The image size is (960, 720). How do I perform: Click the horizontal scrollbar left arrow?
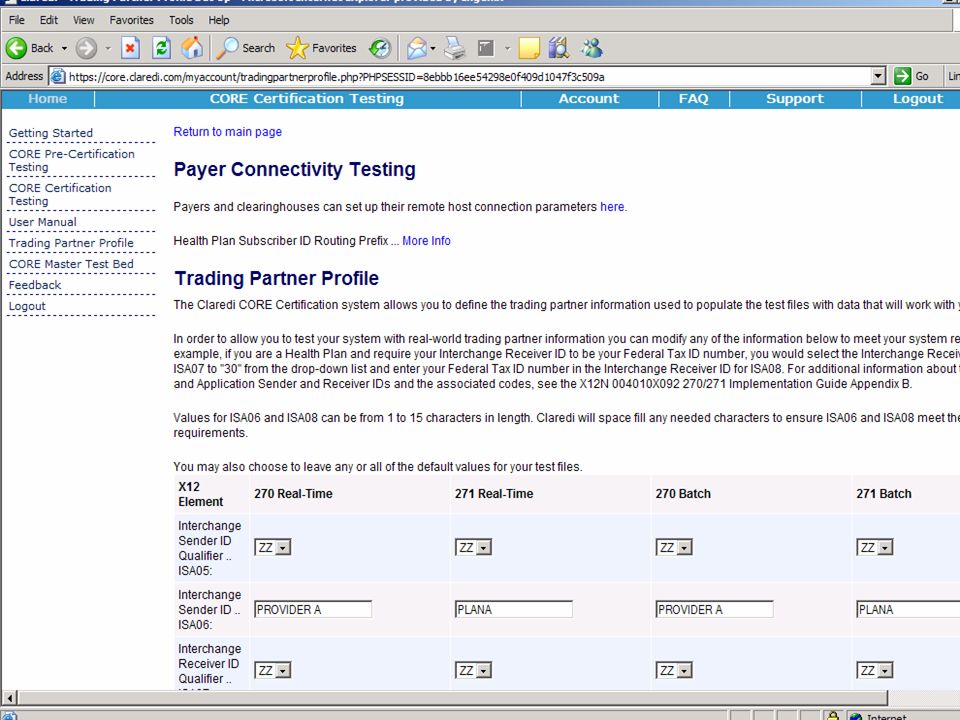(x=10, y=697)
